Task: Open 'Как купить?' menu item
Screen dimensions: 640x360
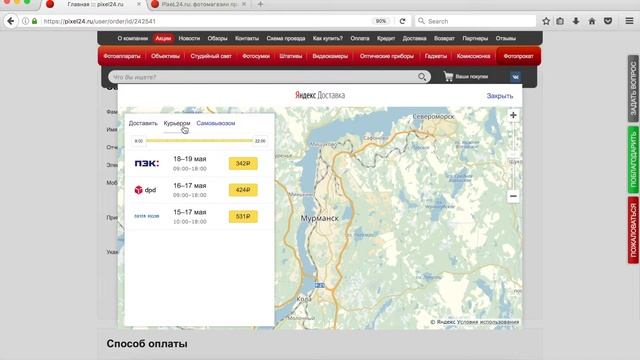Action: click(328, 38)
